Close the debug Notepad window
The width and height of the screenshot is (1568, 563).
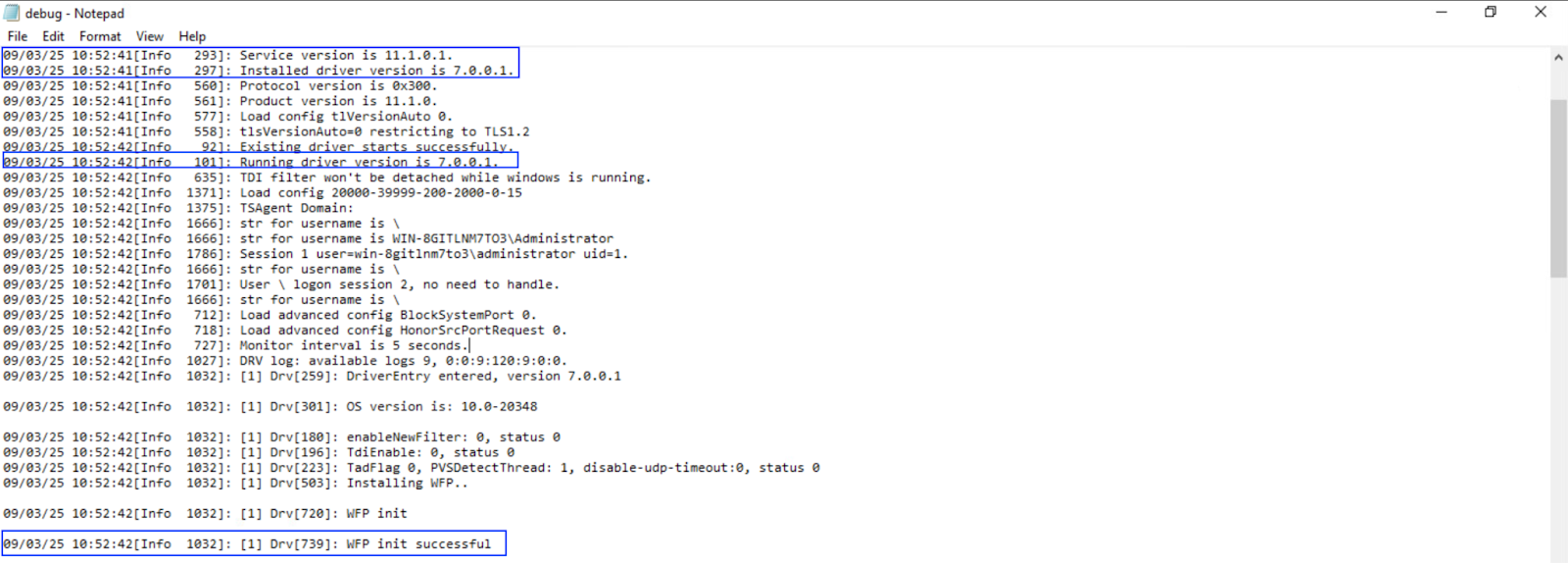tap(1541, 12)
